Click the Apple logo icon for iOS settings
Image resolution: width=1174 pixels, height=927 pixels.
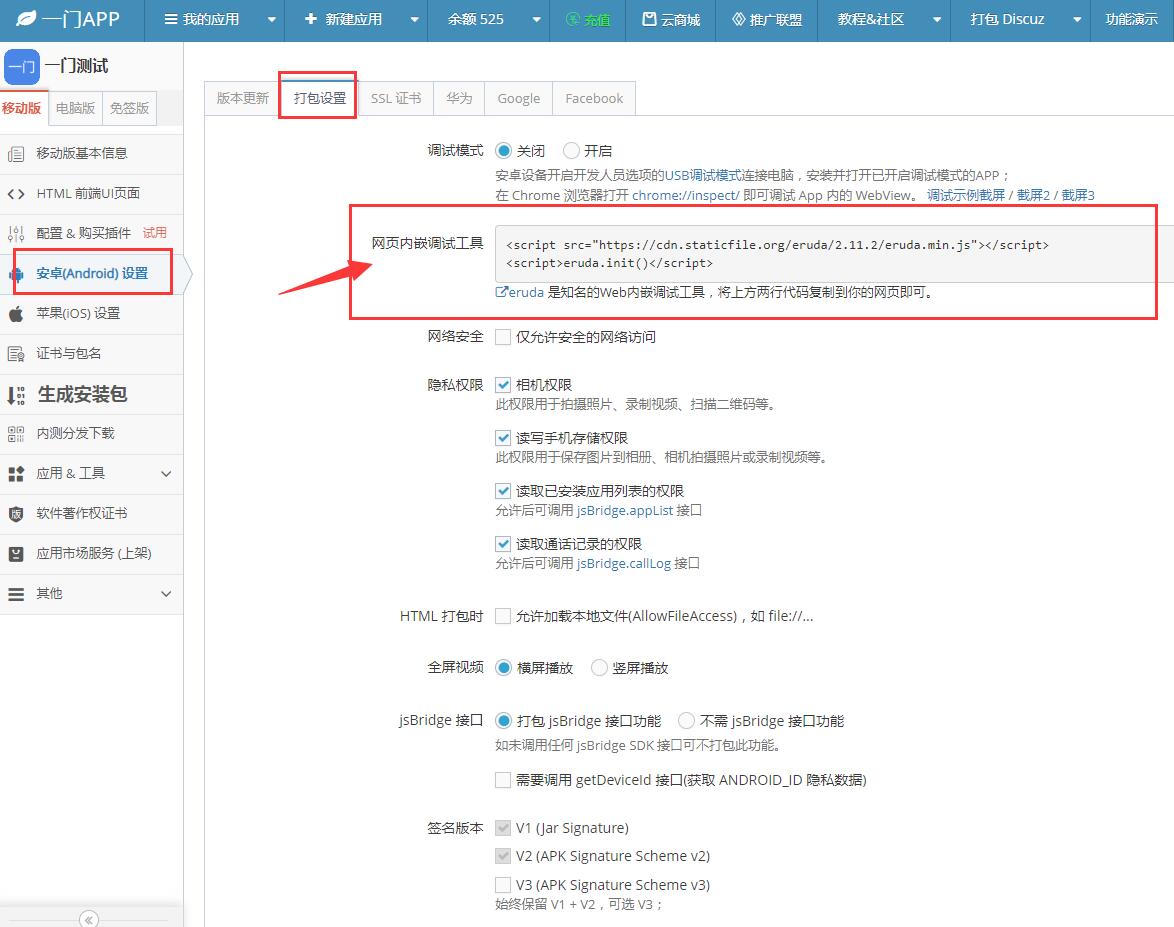(x=16, y=314)
